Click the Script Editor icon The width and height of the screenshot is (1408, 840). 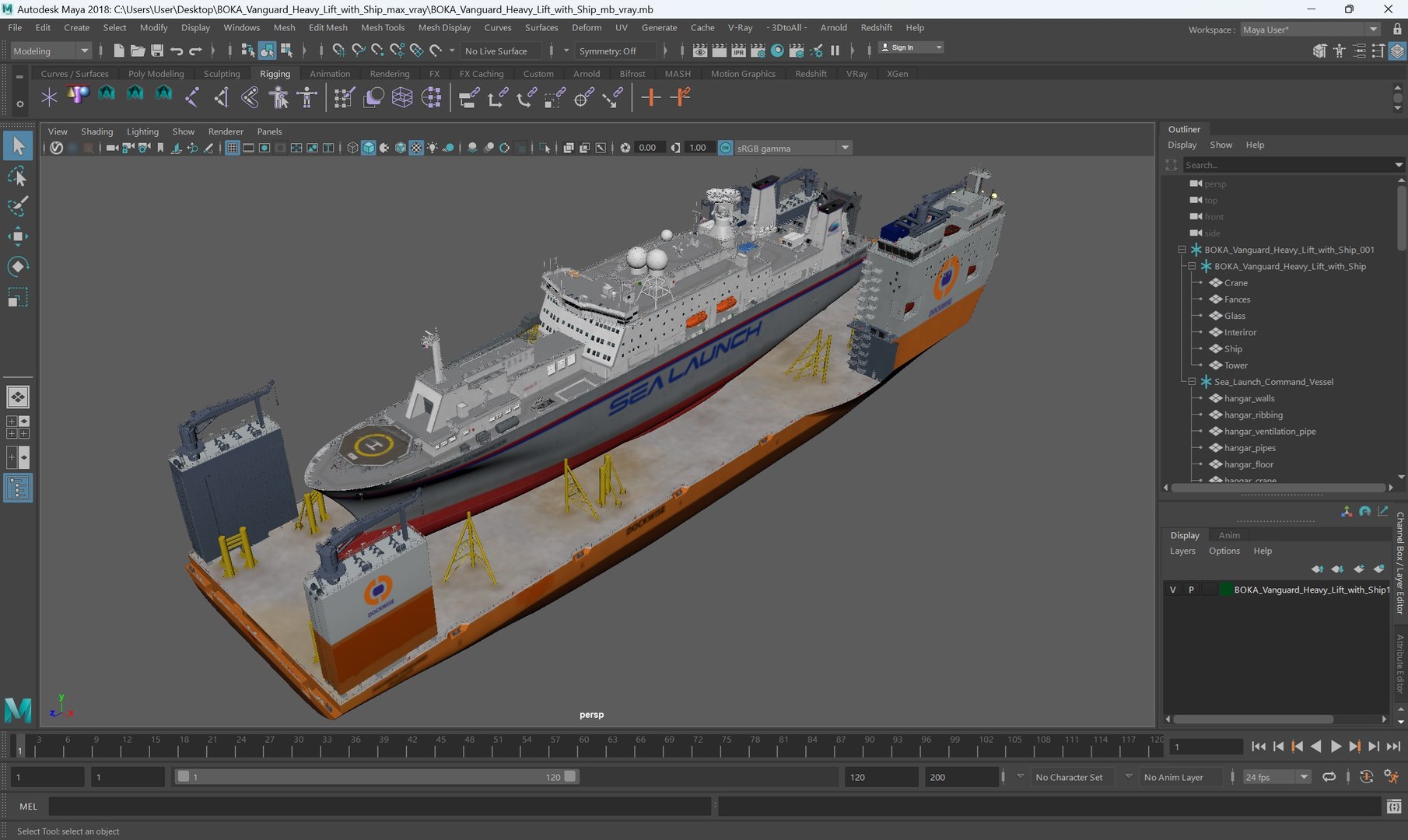click(1394, 807)
